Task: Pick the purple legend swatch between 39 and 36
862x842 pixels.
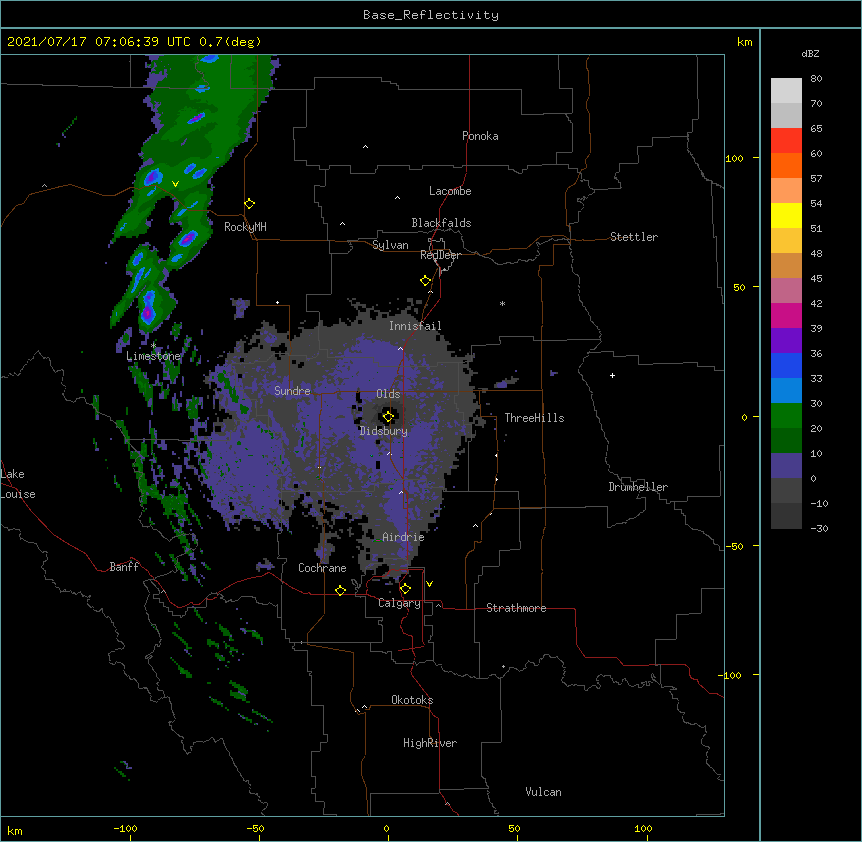Action: pos(786,341)
